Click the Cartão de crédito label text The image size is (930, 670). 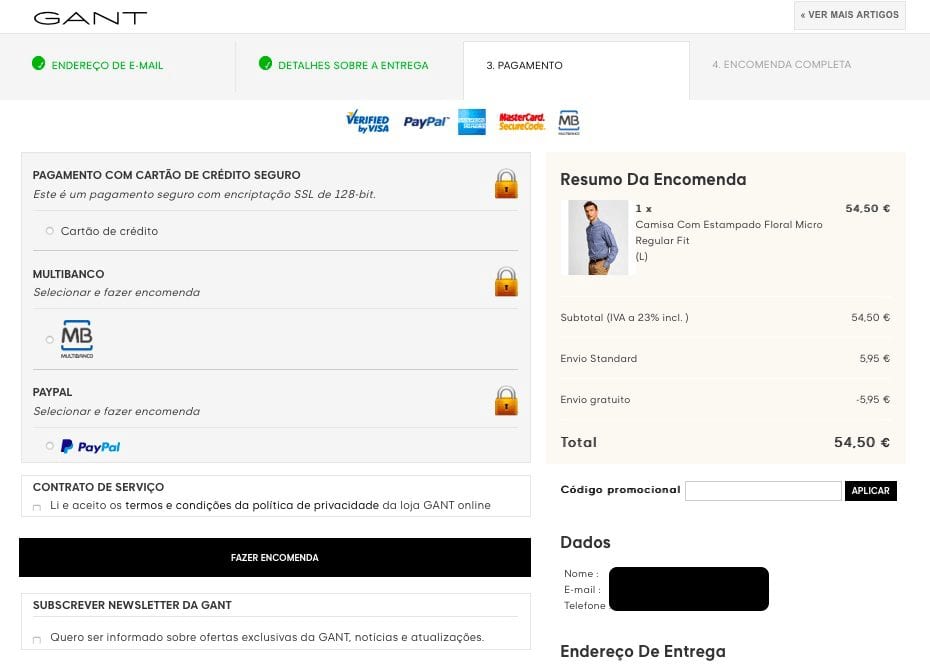click(x=109, y=231)
